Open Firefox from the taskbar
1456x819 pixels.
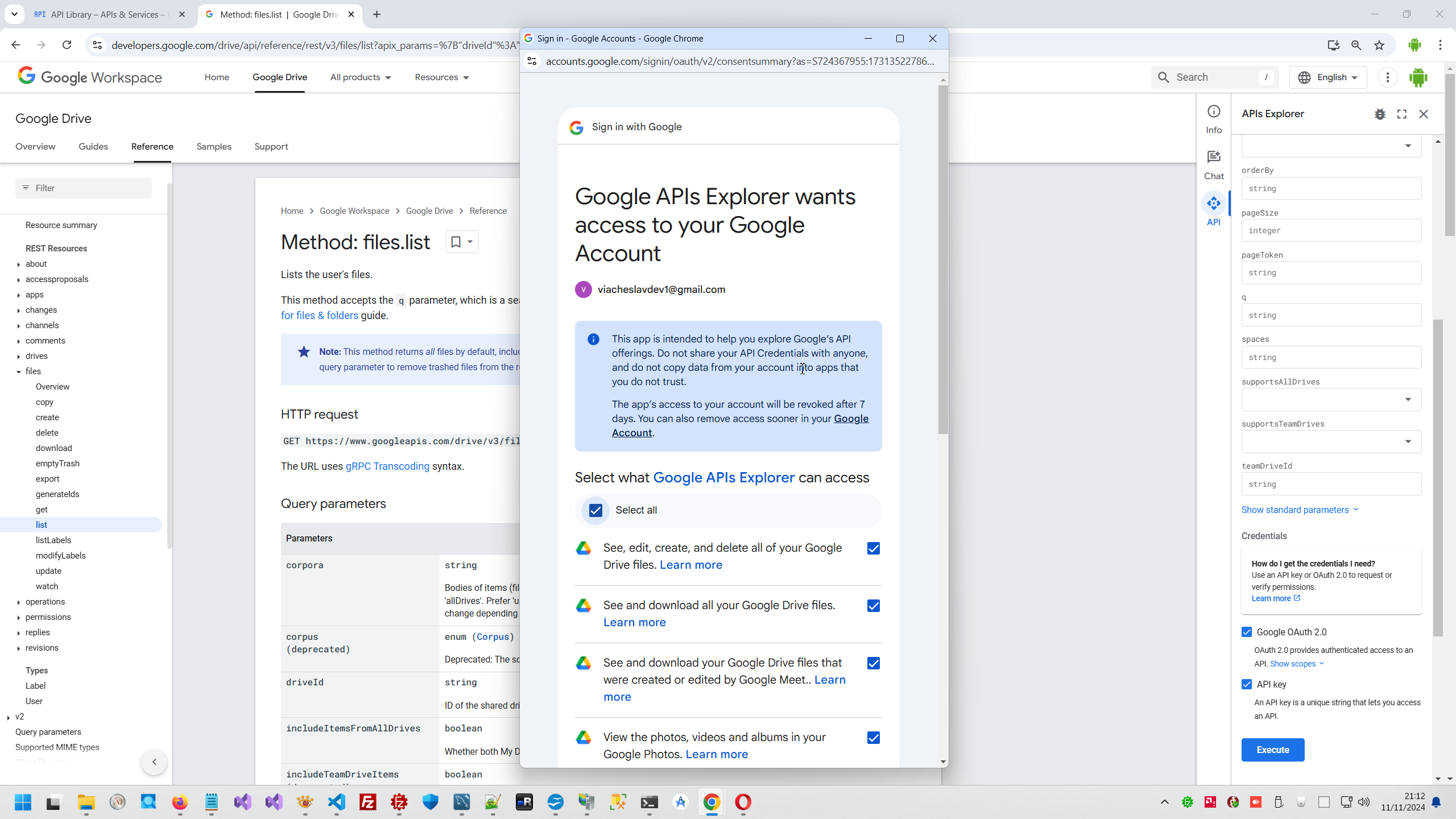tap(180, 803)
